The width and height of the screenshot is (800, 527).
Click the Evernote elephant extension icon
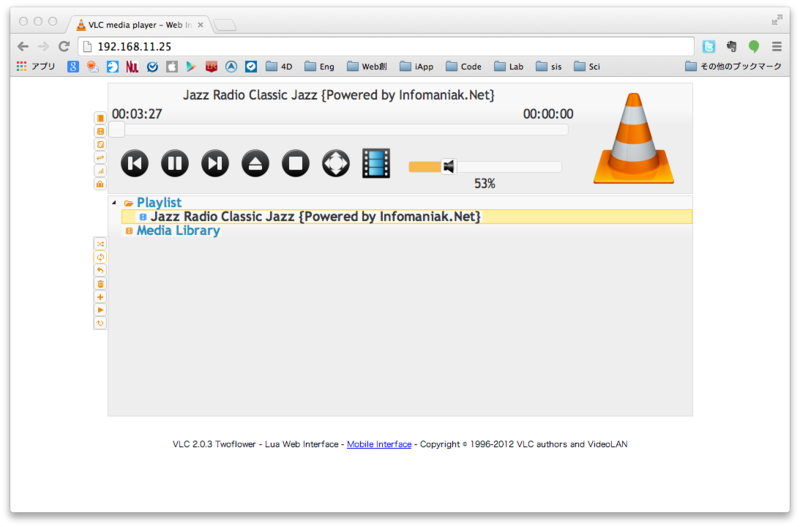click(x=732, y=46)
